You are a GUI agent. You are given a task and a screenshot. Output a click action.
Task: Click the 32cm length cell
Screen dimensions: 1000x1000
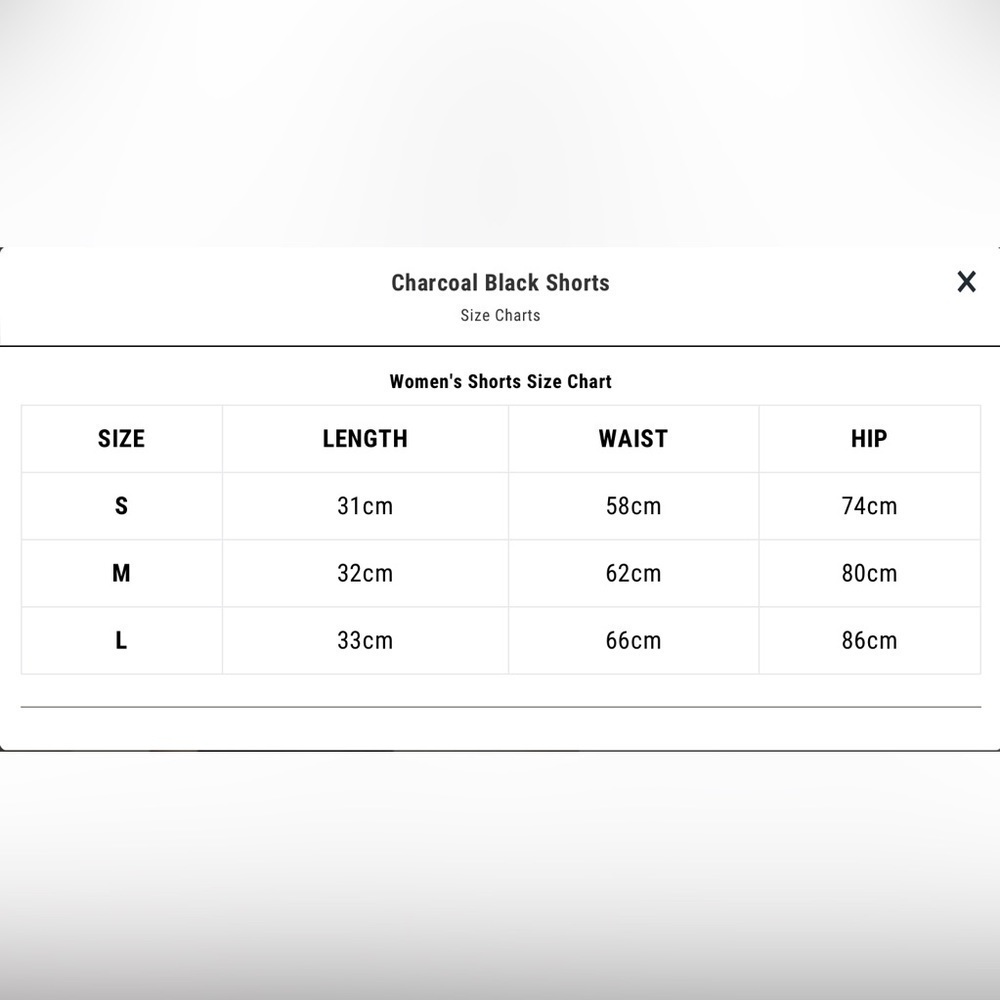tap(365, 573)
